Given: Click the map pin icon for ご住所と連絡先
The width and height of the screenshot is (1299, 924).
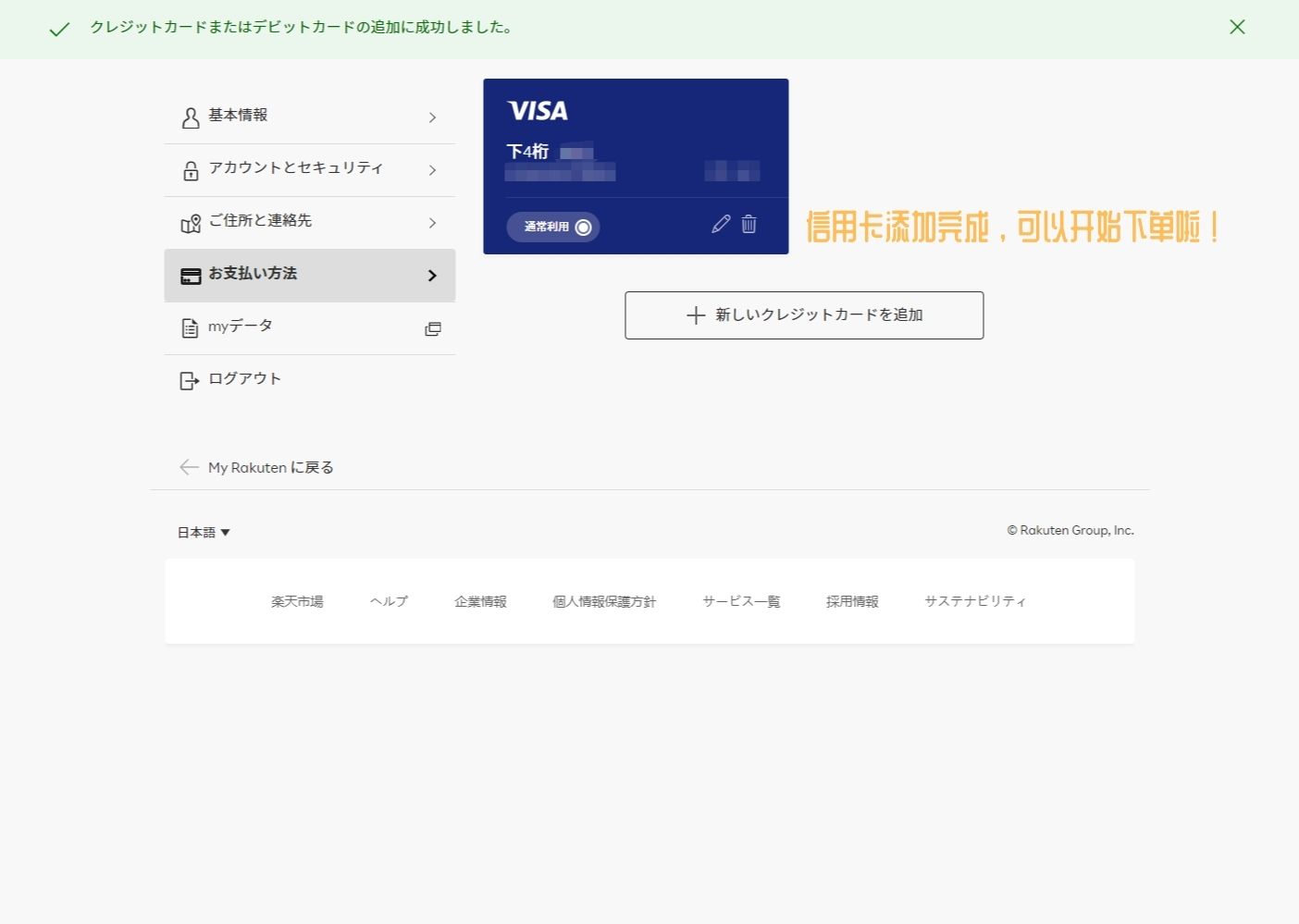Looking at the screenshot, I should [x=191, y=223].
